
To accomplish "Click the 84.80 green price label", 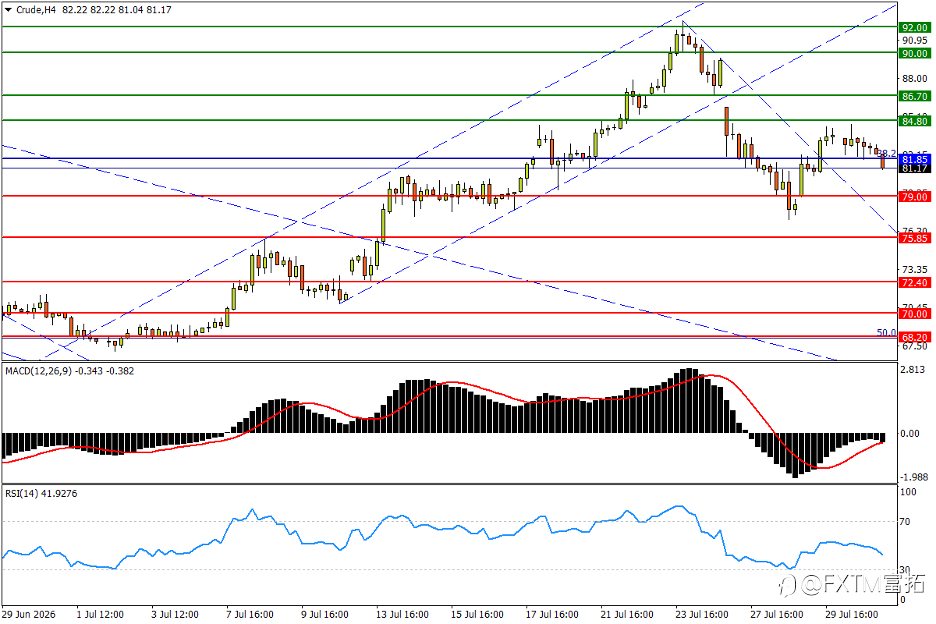I will tap(914, 121).
